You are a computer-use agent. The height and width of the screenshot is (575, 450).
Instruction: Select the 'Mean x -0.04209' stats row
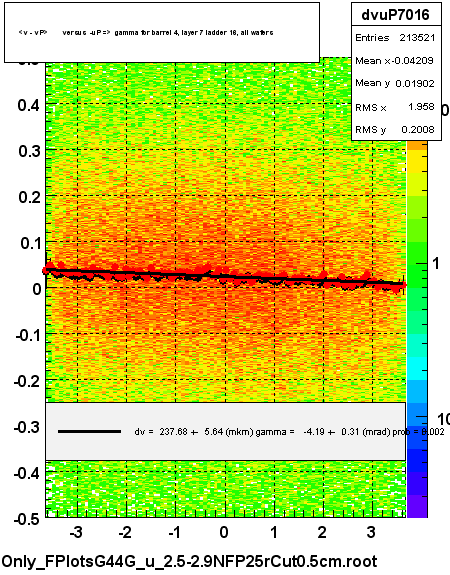pyautogui.click(x=395, y=61)
